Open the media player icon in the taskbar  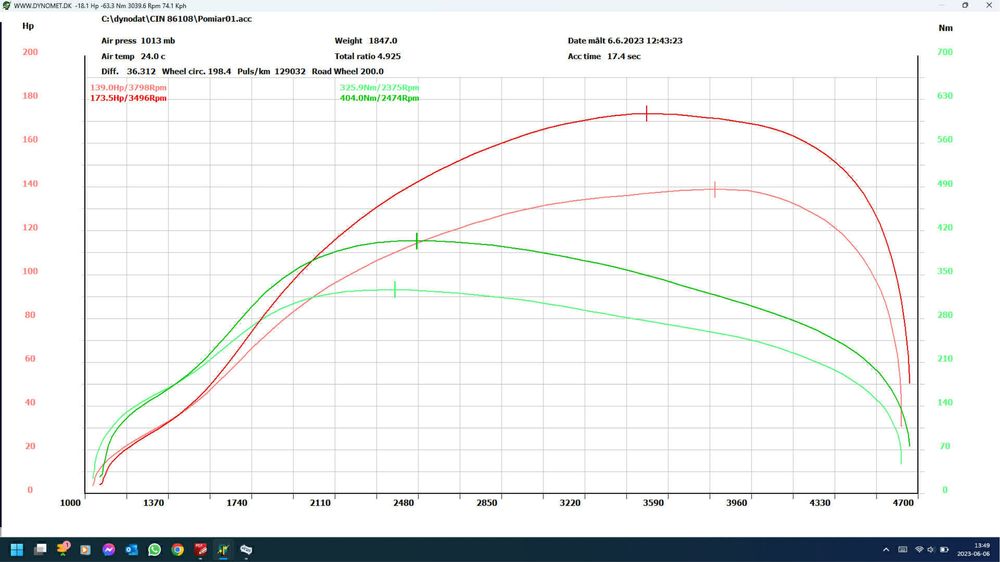85,549
